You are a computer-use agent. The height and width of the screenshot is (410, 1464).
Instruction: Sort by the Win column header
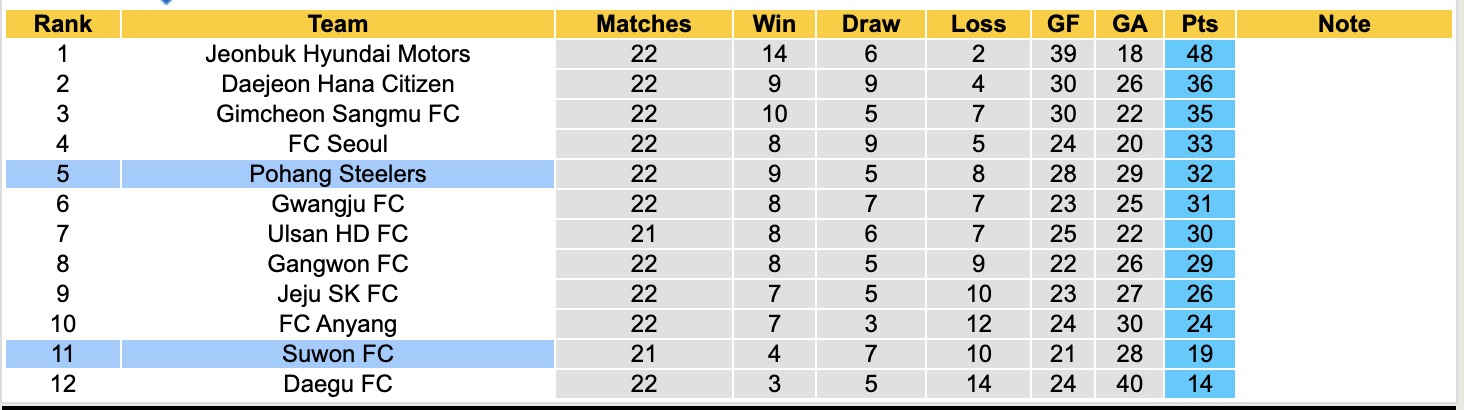click(774, 24)
